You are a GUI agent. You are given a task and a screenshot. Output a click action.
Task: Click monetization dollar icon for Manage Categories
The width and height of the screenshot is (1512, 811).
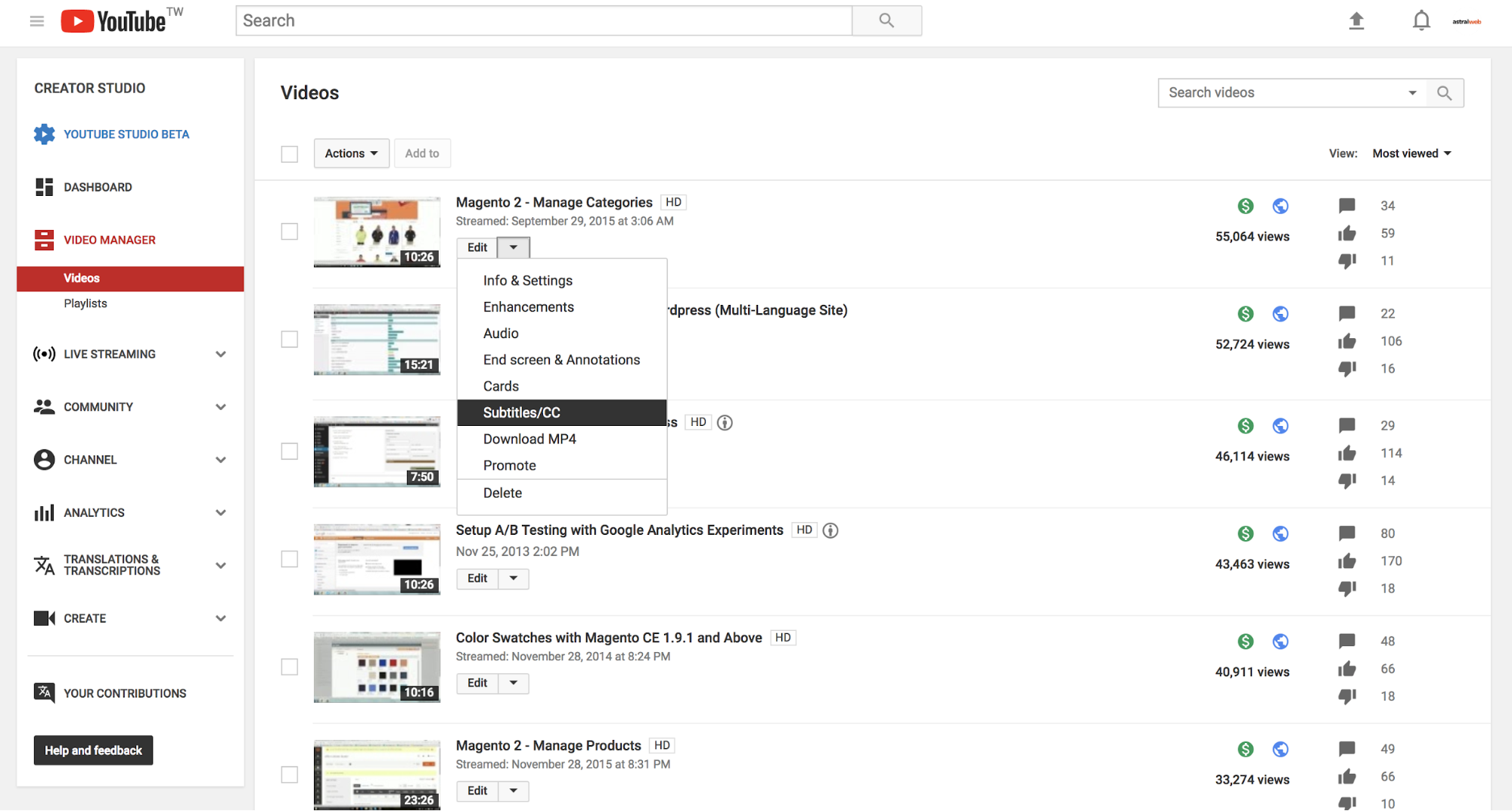click(x=1246, y=206)
